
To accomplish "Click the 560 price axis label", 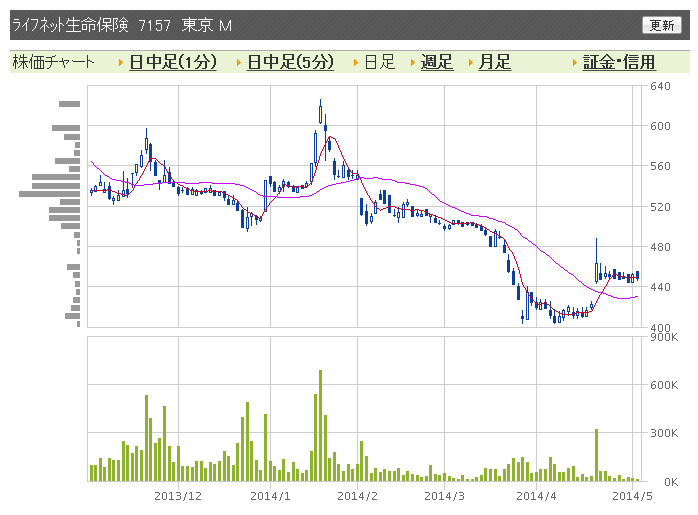I will (660, 166).
